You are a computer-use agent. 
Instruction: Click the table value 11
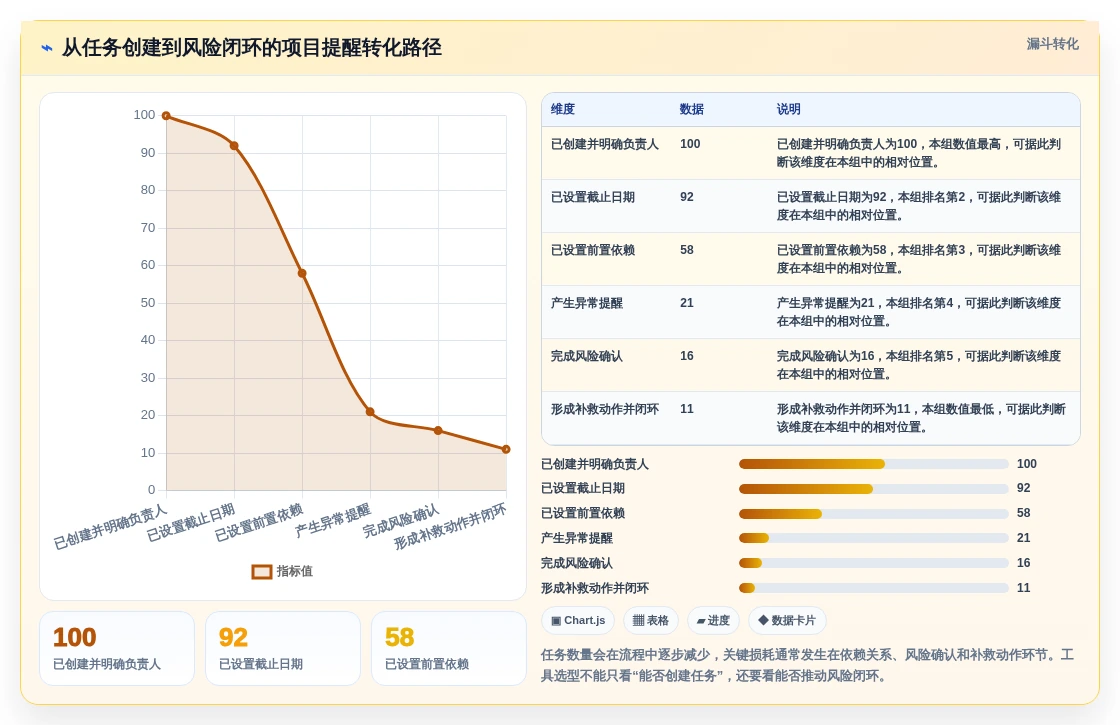point(686,409)
